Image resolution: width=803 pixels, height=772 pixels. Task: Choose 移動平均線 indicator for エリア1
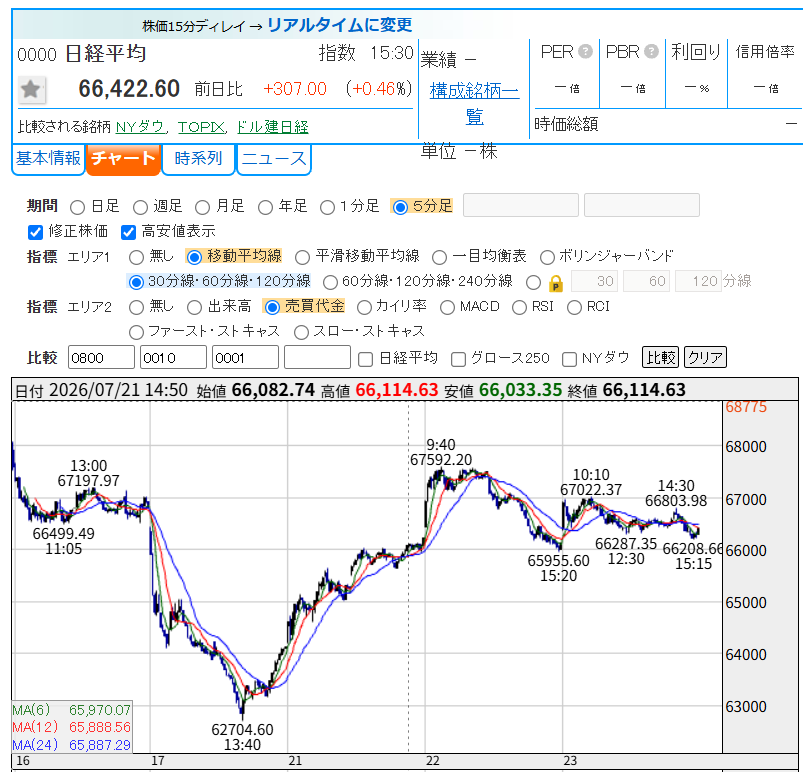pyautogui.click(x=194, y=257)
